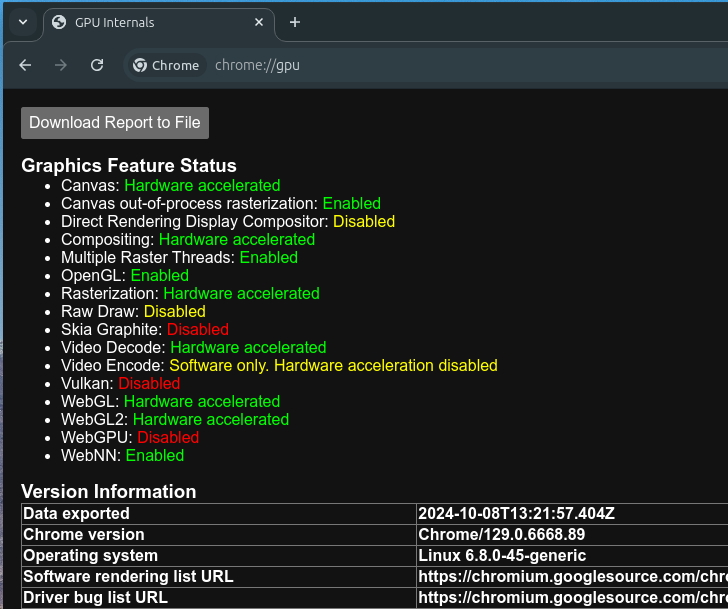728x609 pixels.
Task: Select the GPU Internals tab
Action: [x=159, y=23]
